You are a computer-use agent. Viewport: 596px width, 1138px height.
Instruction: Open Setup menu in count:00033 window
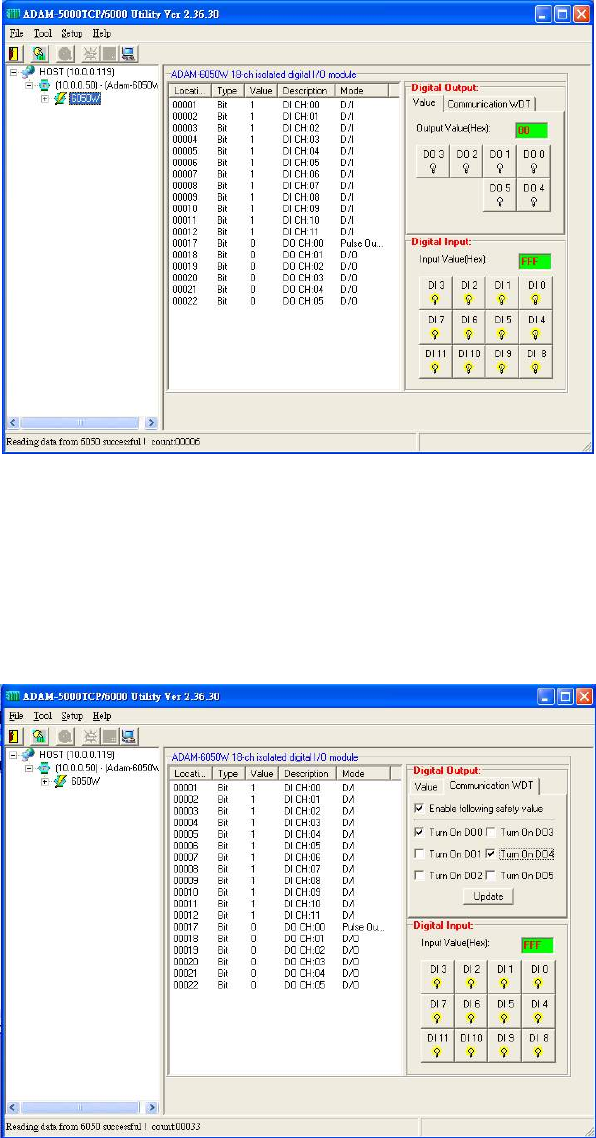click(x=72, y=716)
